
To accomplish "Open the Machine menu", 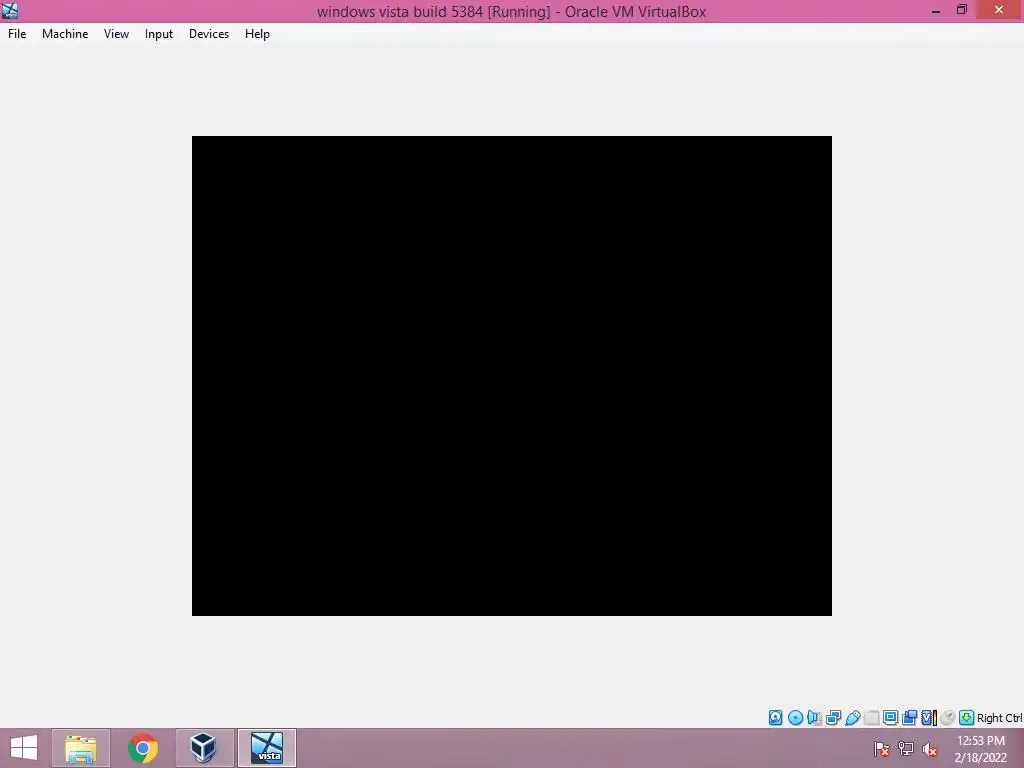I will pos(65,34).
